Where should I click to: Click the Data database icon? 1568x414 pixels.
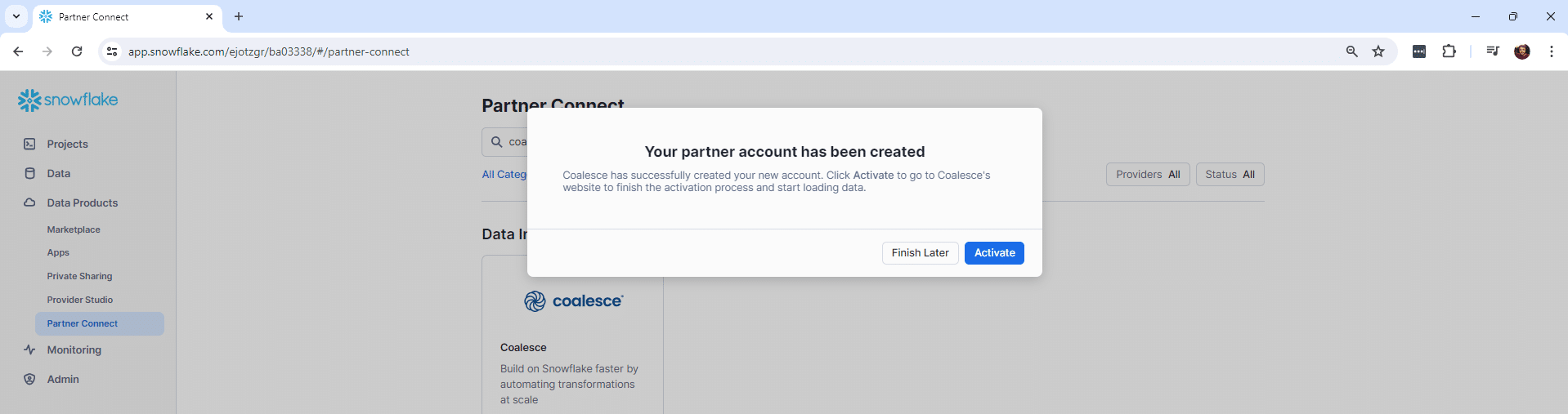[x=29, y=173]
